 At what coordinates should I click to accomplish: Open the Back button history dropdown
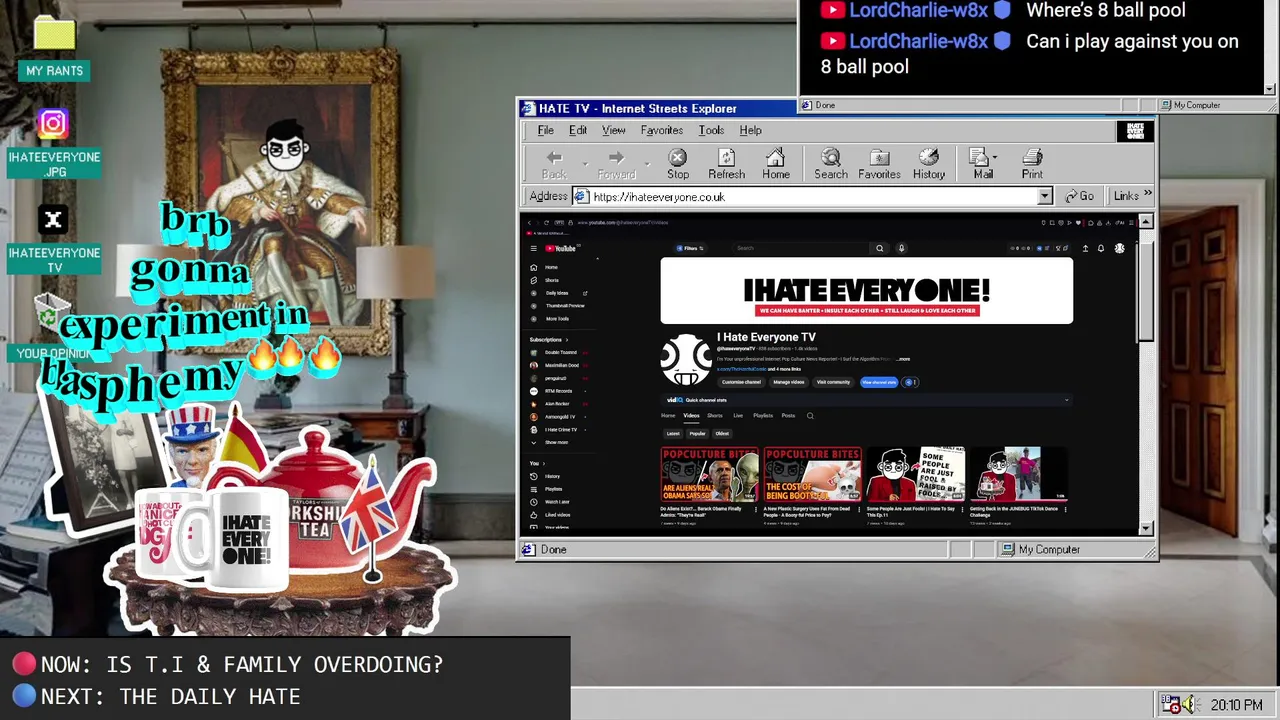coord(584,164)
